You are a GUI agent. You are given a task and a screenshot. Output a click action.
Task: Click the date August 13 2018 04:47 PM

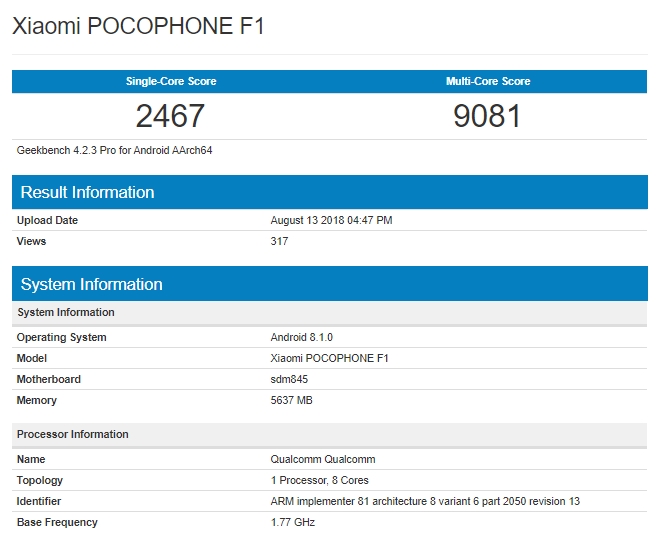[331, 220]
